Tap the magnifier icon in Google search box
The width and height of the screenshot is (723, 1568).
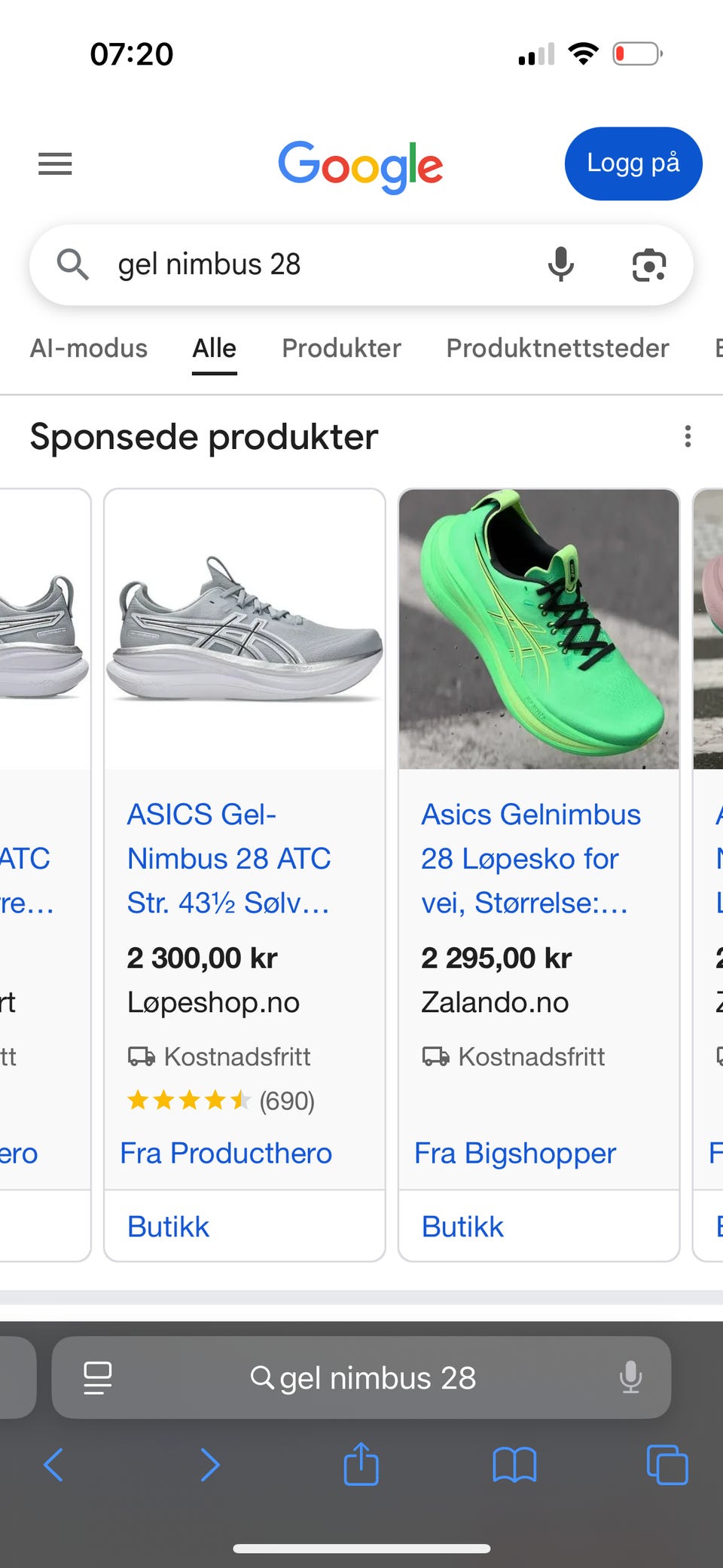point(73,264)
